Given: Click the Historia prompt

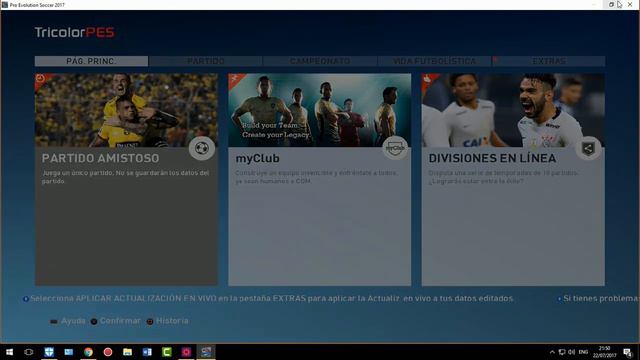Looking at the screenshot, I should pyautogui.click(x=168, y=321).
